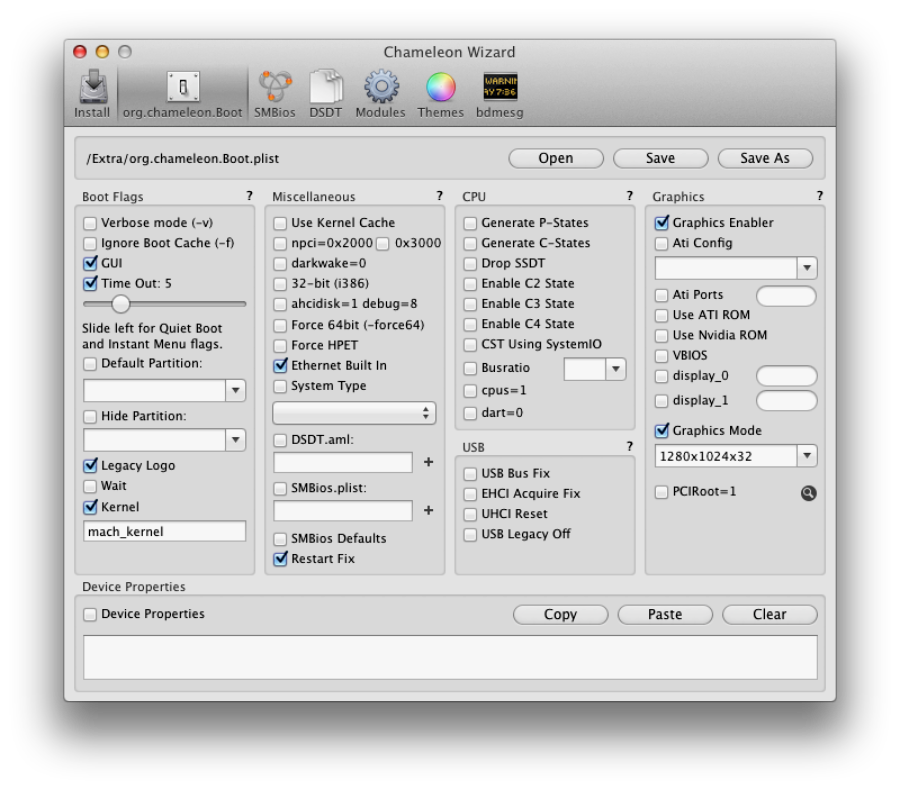The height and width of the screenshot is (790, 900).
Task: Click the Save As button
Action: click(x=764, y=158)
